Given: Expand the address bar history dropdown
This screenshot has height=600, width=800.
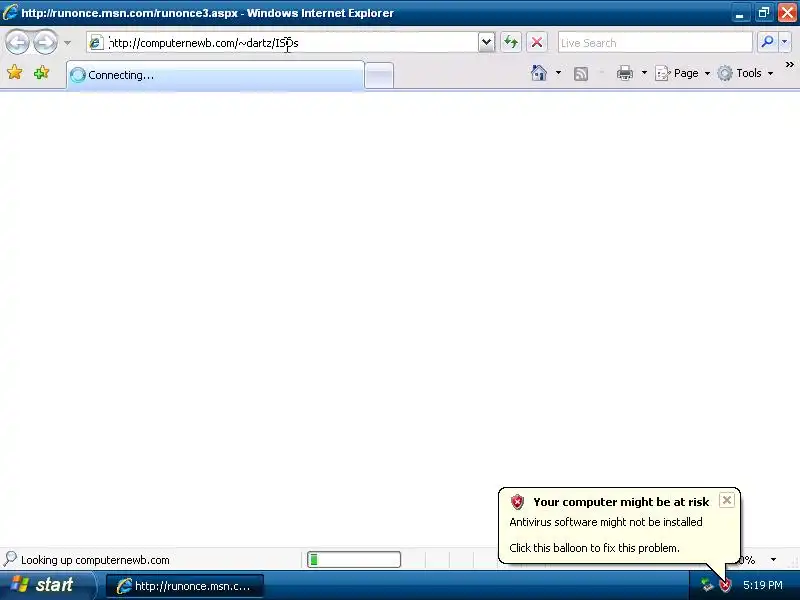Looking at the screenshot, I should pyautogui.click(x=486, y=42).
